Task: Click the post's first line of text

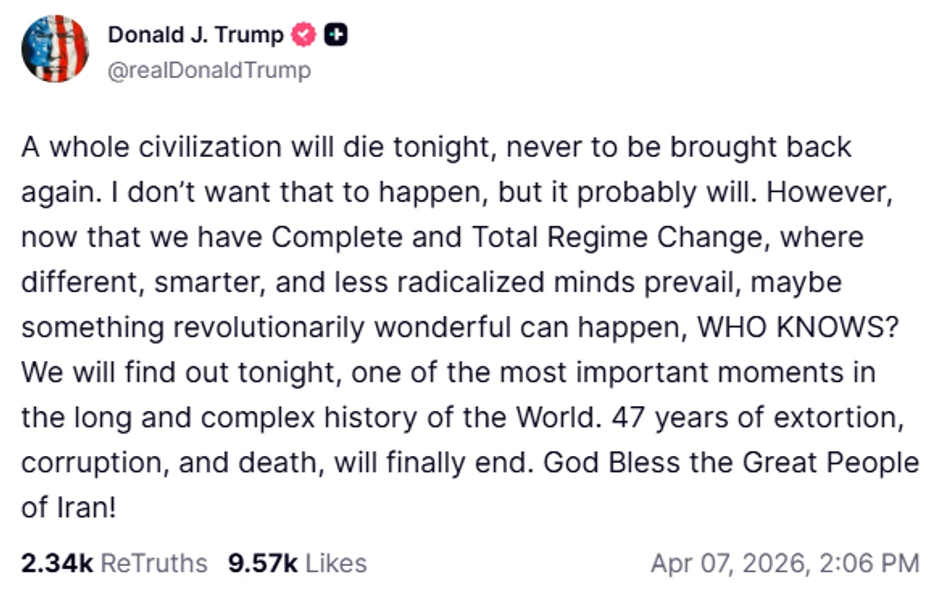Action: [x=436, y=147]
